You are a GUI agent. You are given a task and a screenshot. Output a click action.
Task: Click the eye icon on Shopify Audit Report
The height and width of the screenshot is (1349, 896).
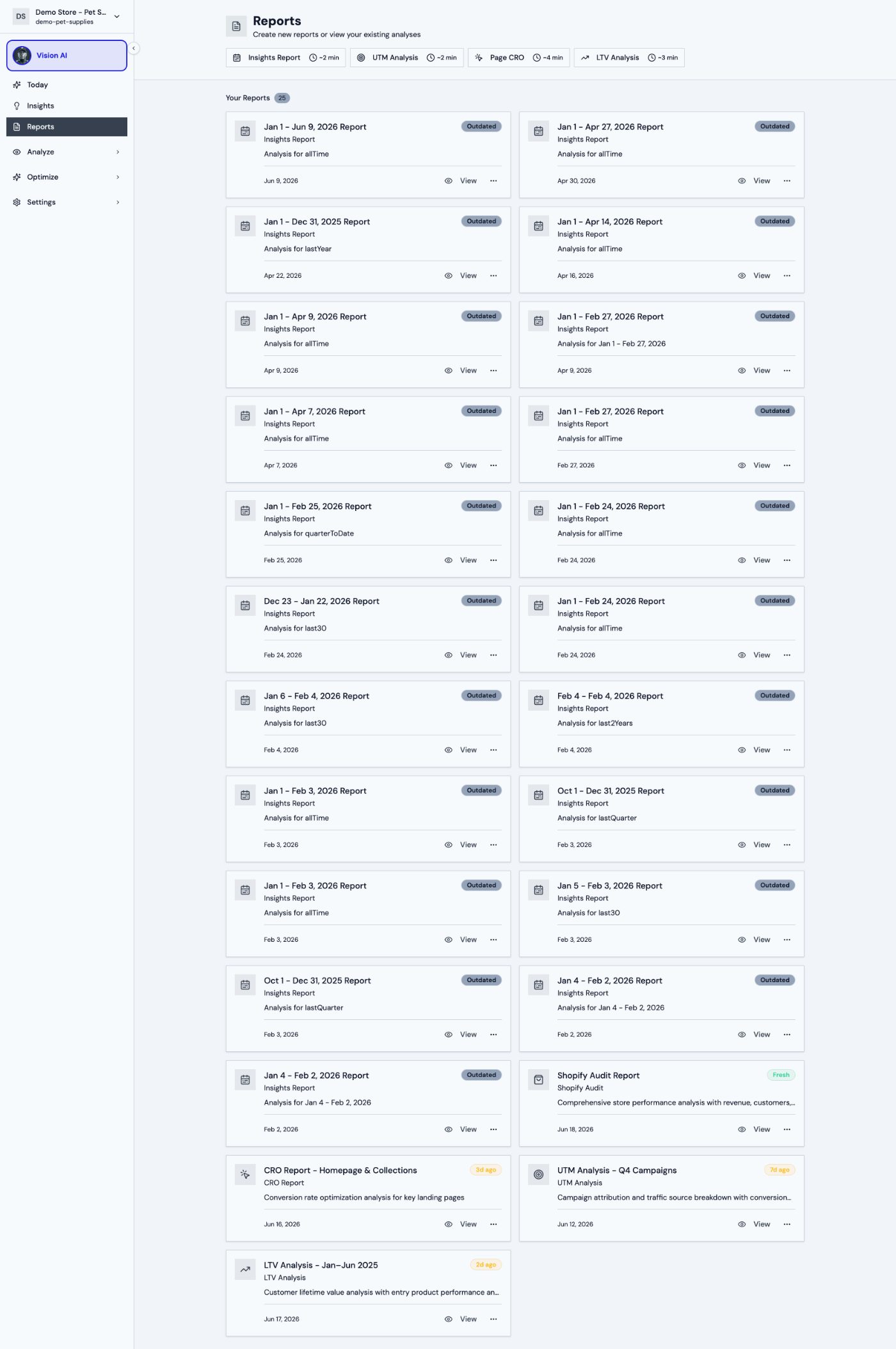tap(742, 1129)
